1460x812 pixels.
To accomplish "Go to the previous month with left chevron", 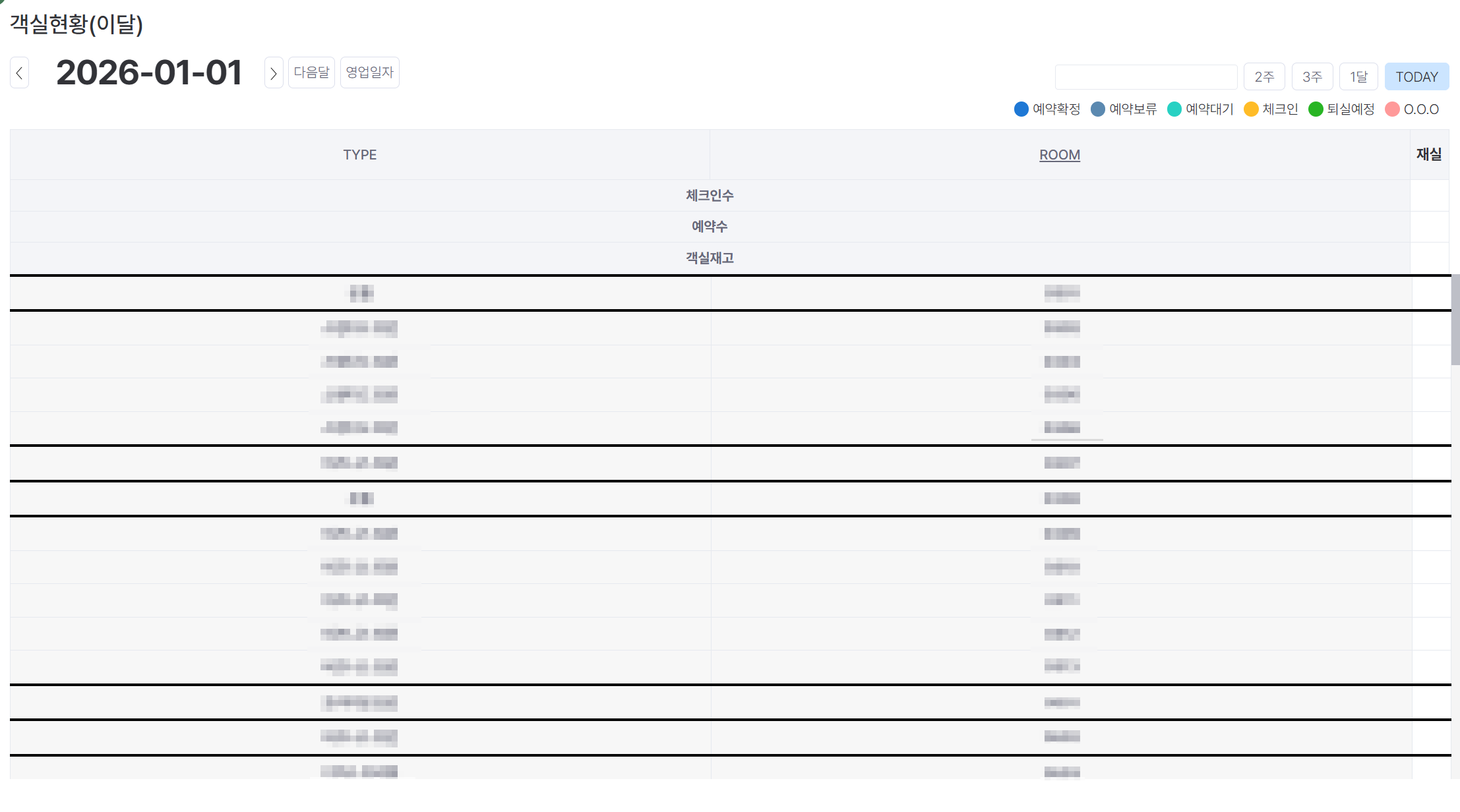I will pyautogui.click(x=20, y=73).
